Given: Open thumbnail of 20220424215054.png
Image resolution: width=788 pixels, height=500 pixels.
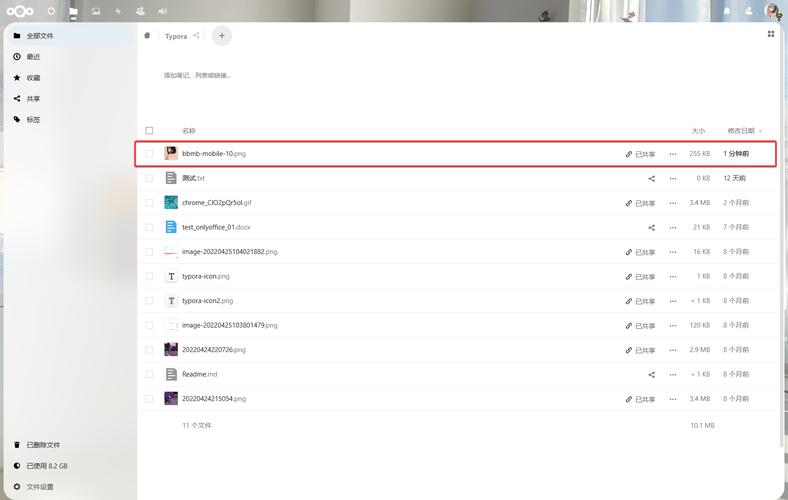Looking at the screenshot, I should pyautogui.click(x=171, y=398).
